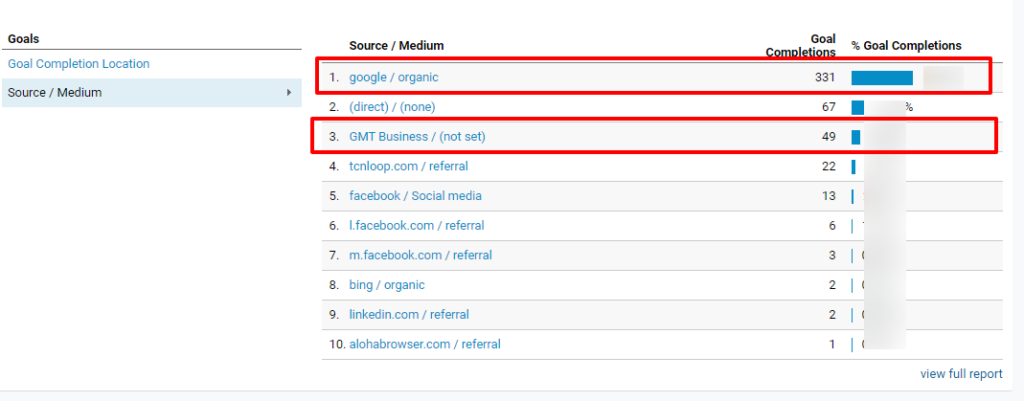Viewport: 1024px width, 401px height.
Task: Open linkedin.com / referral link
Action: pos(409,314)
